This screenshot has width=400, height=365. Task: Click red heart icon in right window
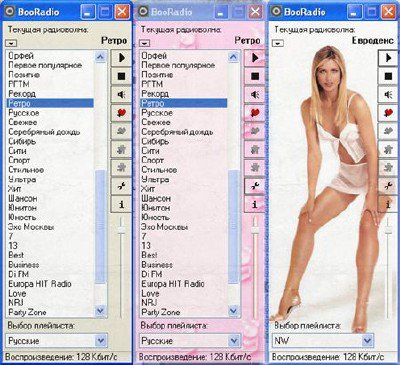click(x=388, y=113)
